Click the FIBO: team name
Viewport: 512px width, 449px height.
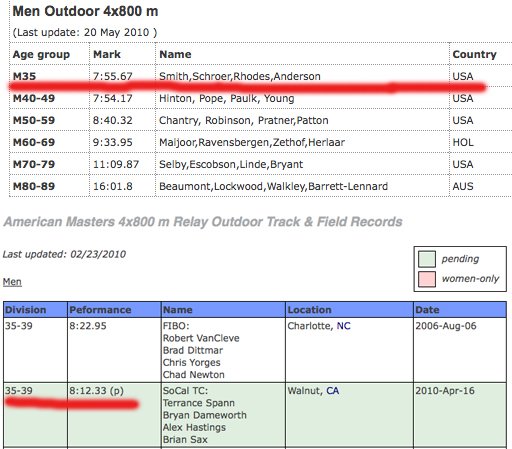tap(176, 326)
